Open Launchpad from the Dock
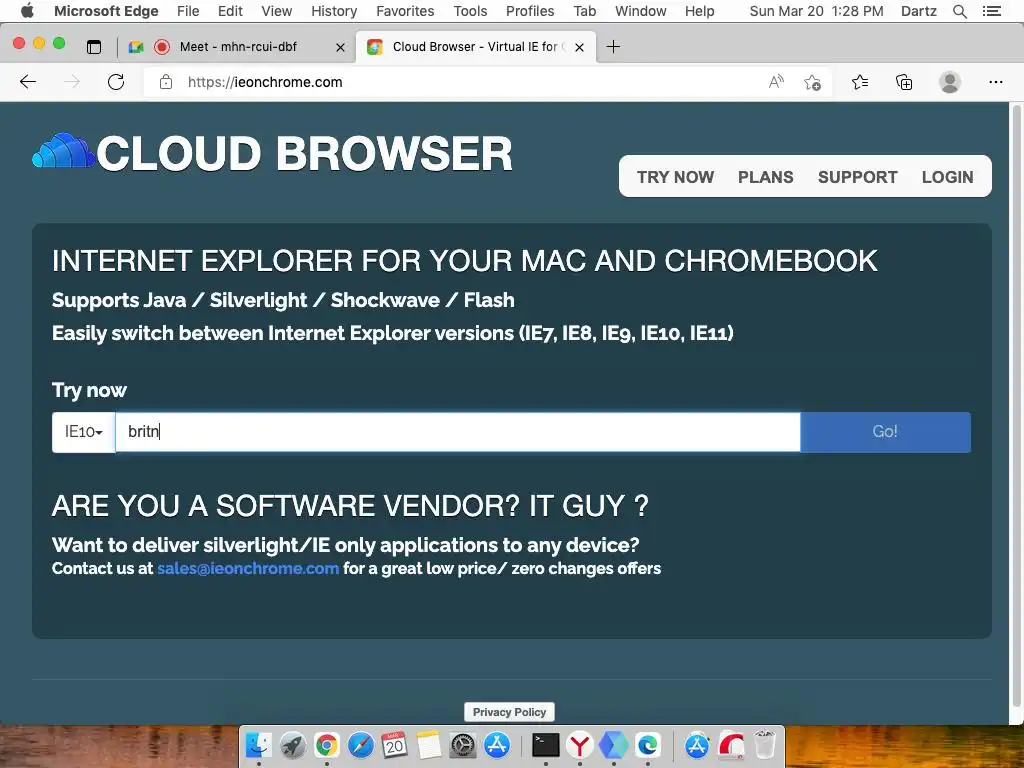 click(x=293, y=745)
